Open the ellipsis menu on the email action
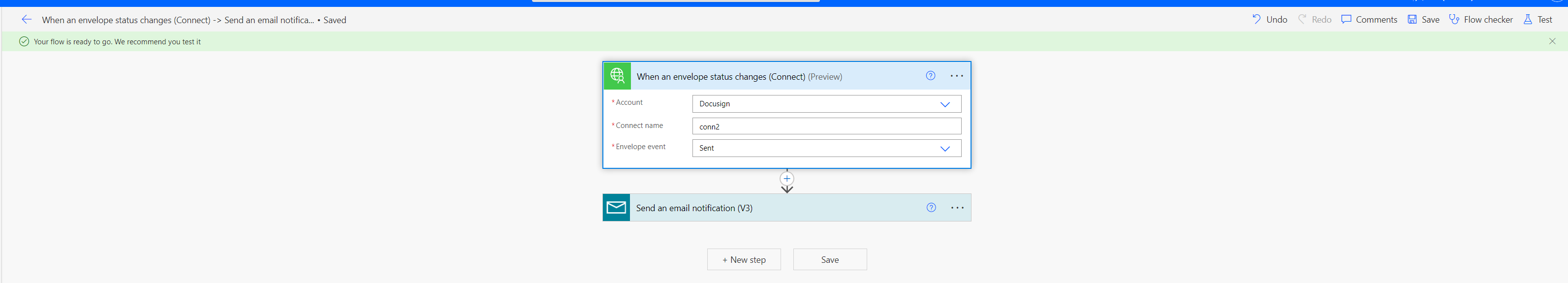The image size is (1568, 283). pyautogui.click(x=957, y=208)
